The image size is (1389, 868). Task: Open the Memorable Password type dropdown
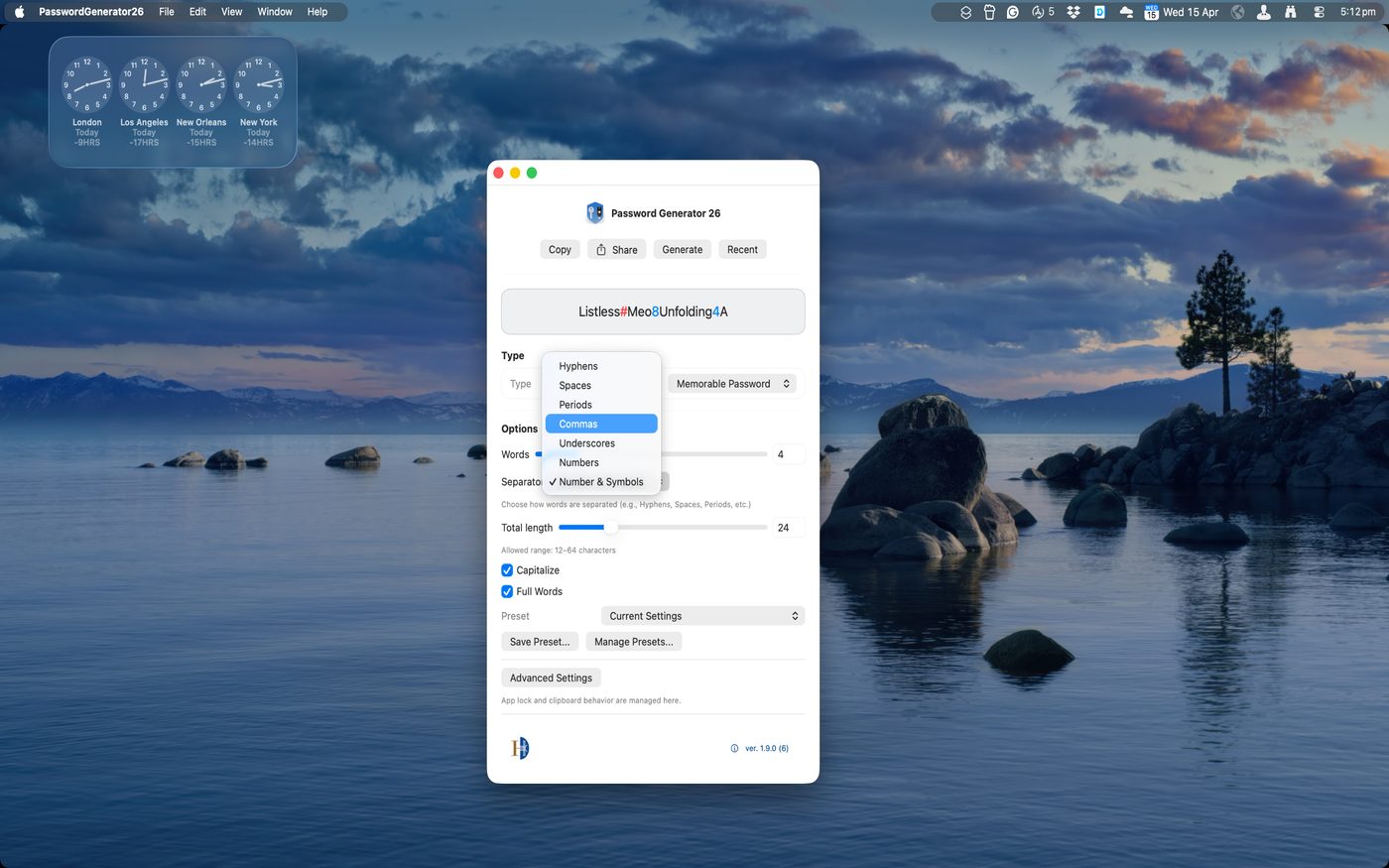pyautogui.click(x=732, y=384)
